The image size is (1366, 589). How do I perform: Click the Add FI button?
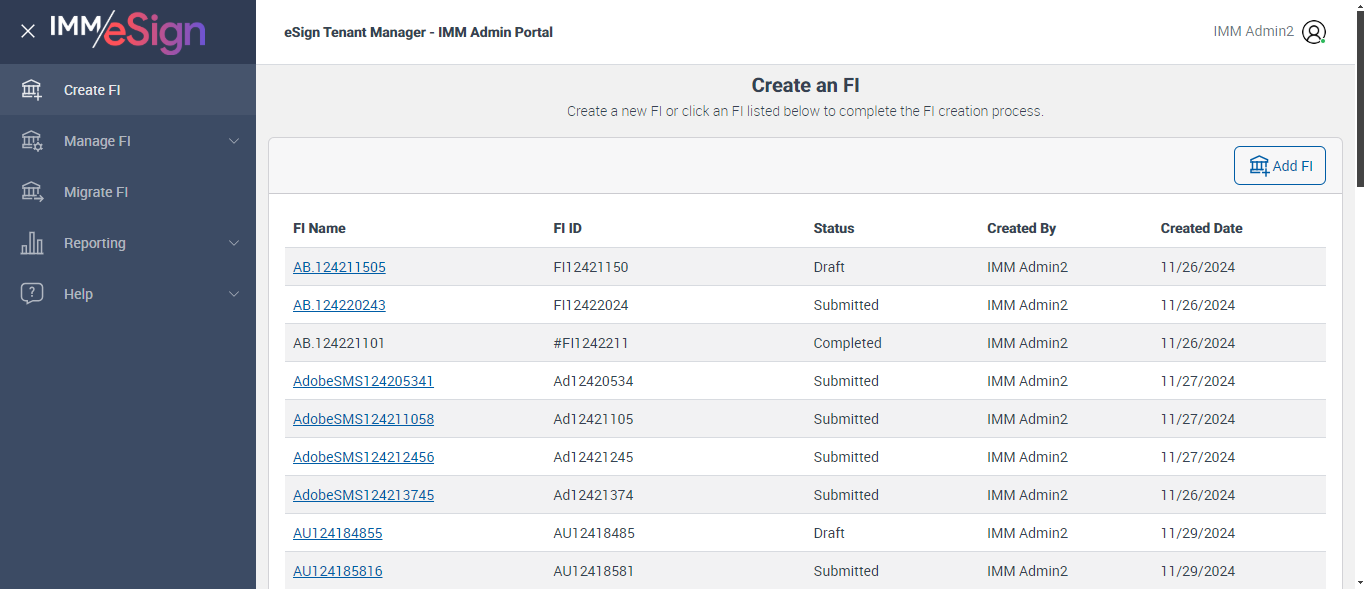click(x=1280, y=166)
